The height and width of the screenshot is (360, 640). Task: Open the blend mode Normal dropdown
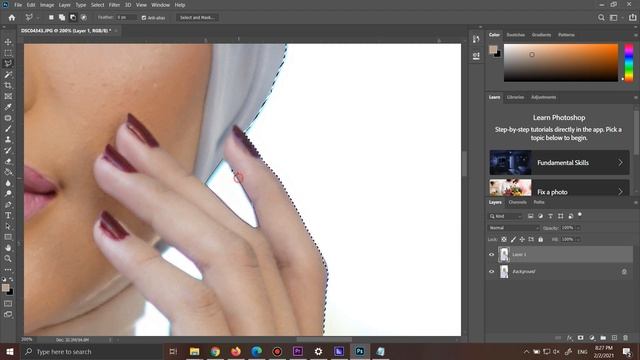pos(514,228)
